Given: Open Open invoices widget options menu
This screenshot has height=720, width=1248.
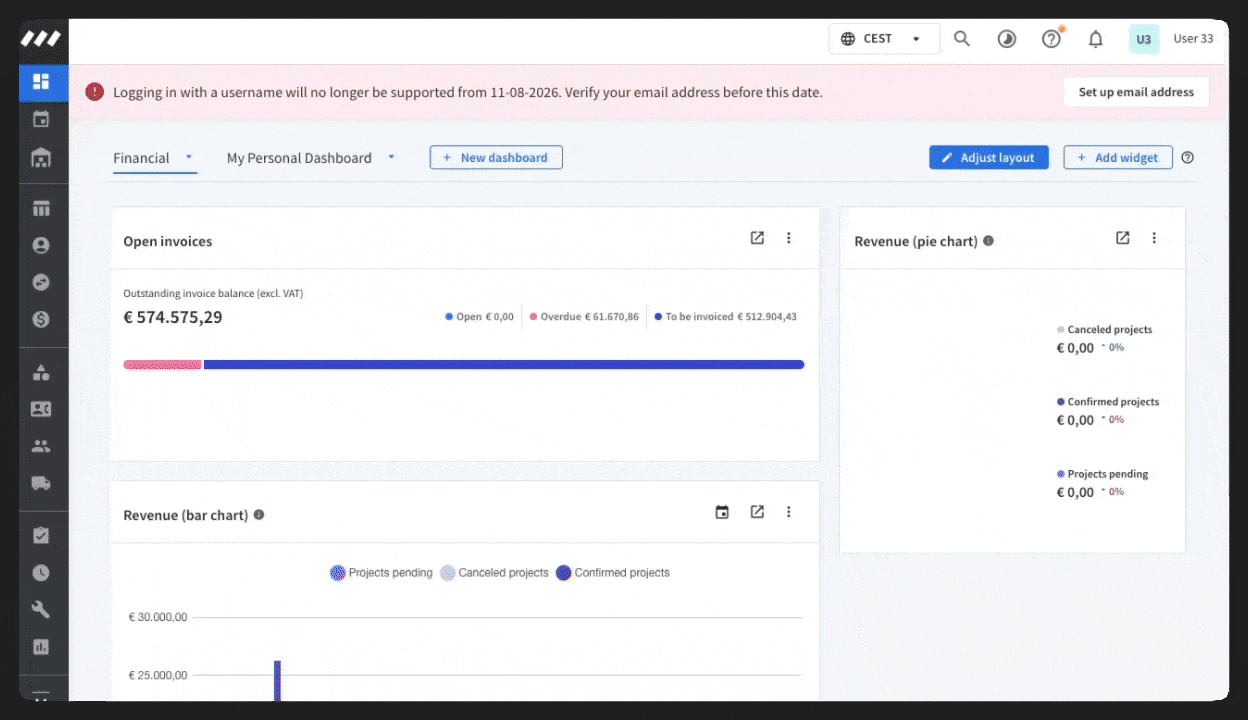Looking at the screenshot, I should point(789,238).
